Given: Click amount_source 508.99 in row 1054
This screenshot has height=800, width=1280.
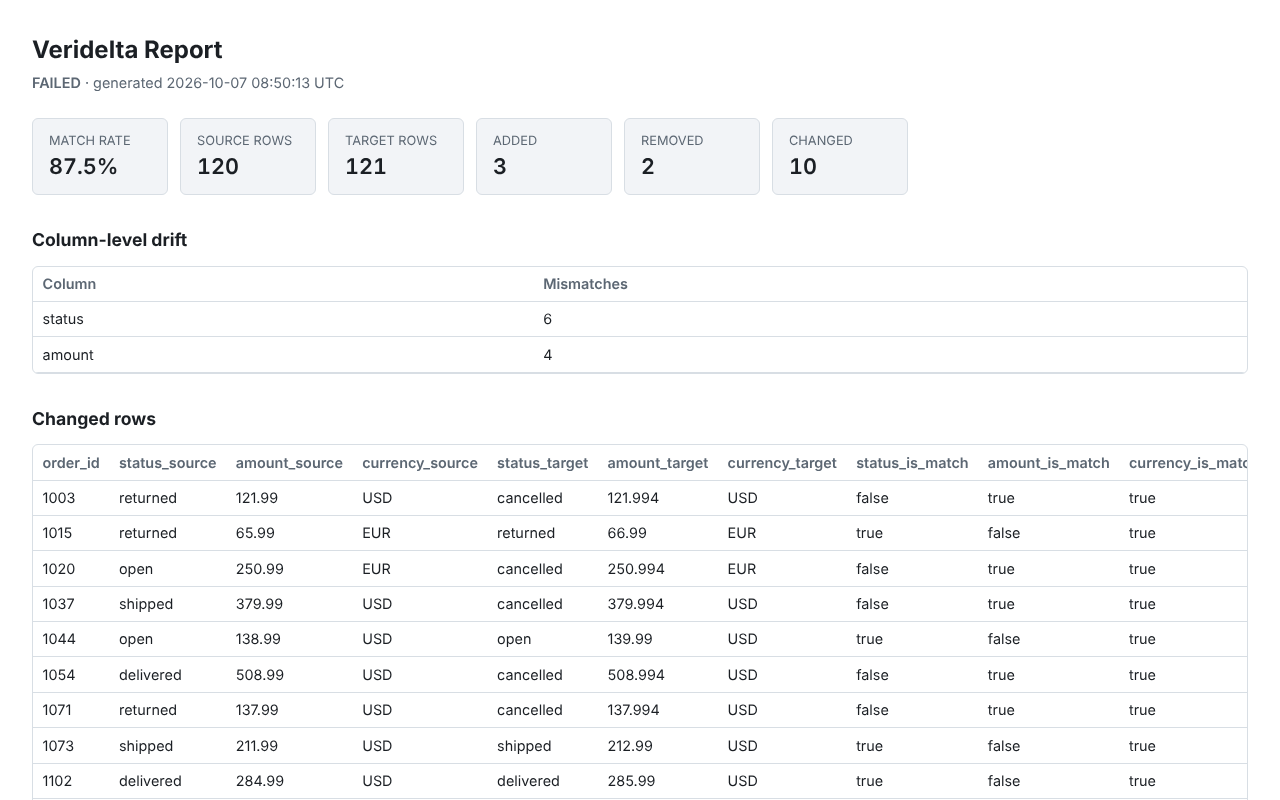Looking at the screenshot, I should [260, 675].
